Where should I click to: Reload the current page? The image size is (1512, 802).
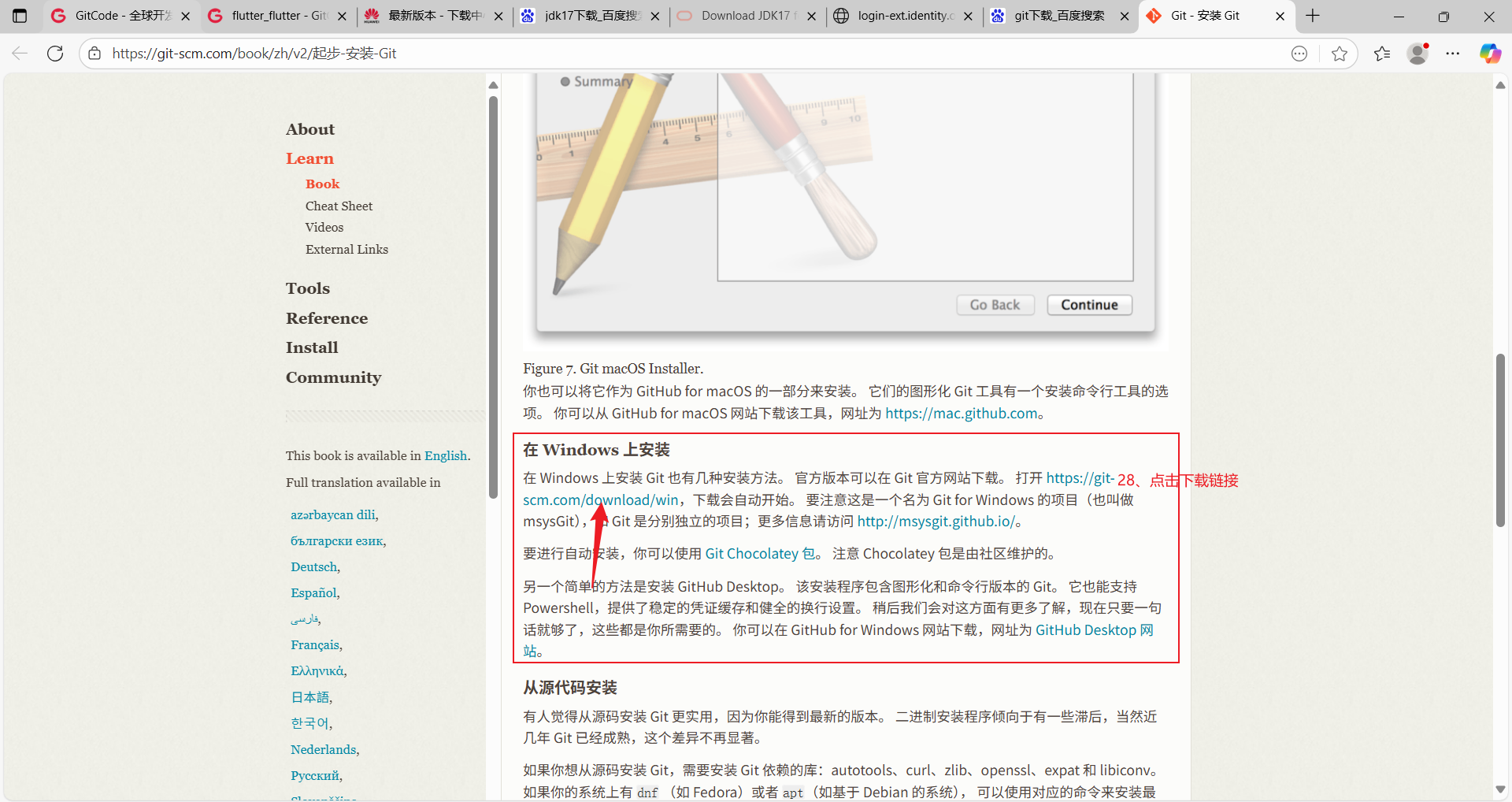point(55,54)
